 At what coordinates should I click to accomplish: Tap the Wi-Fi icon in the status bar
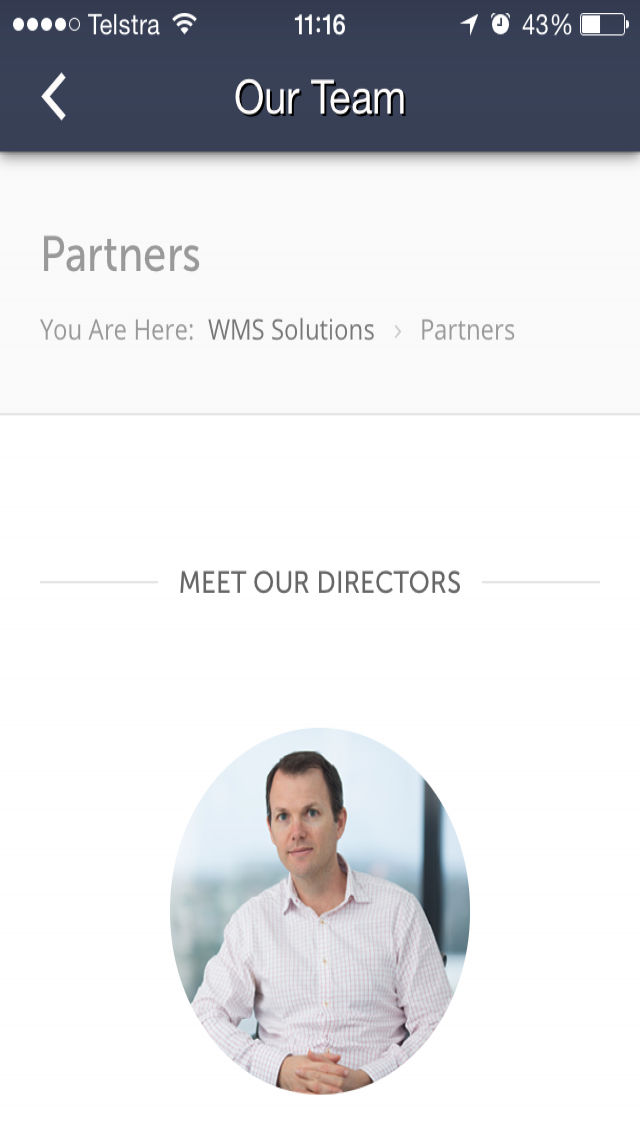(x=185, y=25)
